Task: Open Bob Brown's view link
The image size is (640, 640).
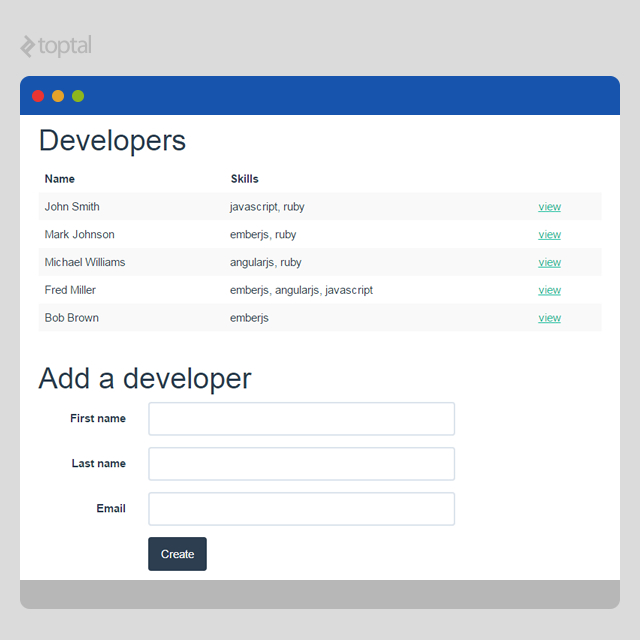Action: [x=549, y=318]
